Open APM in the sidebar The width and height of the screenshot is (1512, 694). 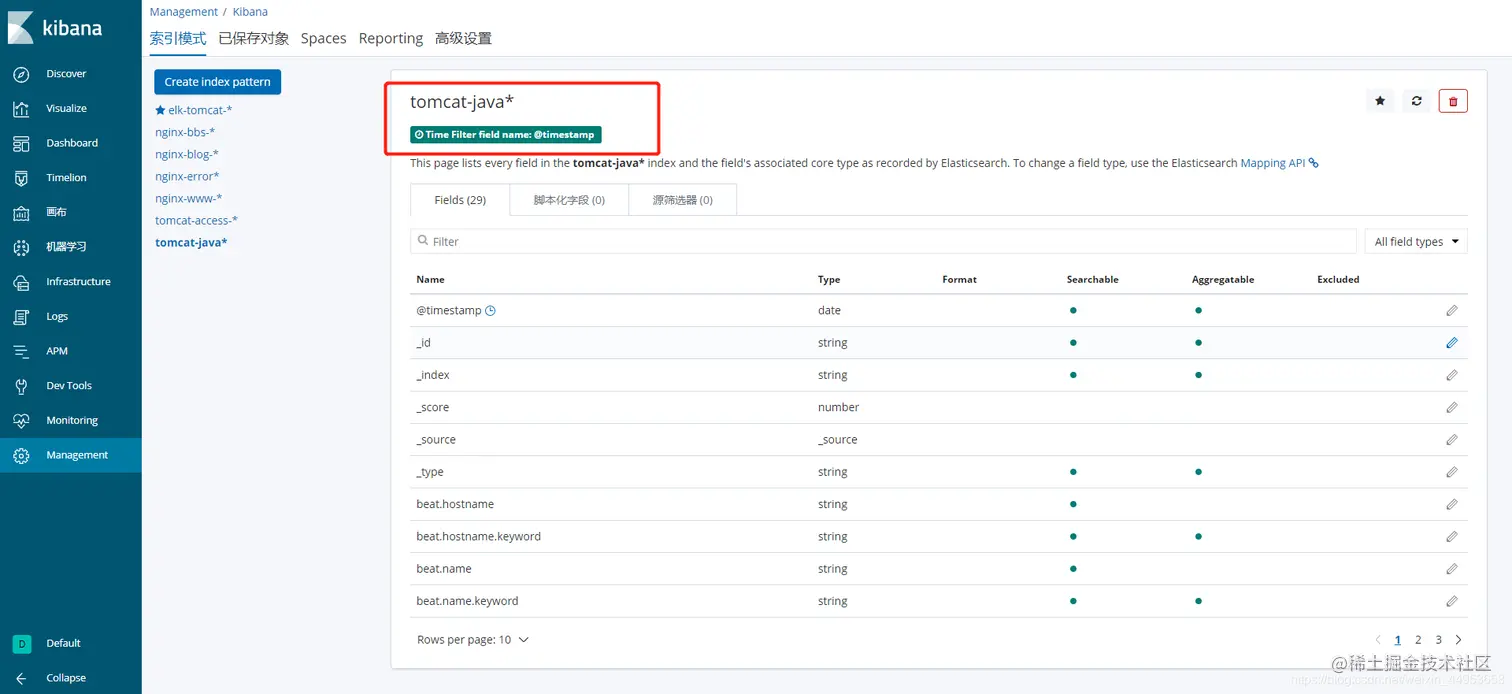[x=57, y=351]
